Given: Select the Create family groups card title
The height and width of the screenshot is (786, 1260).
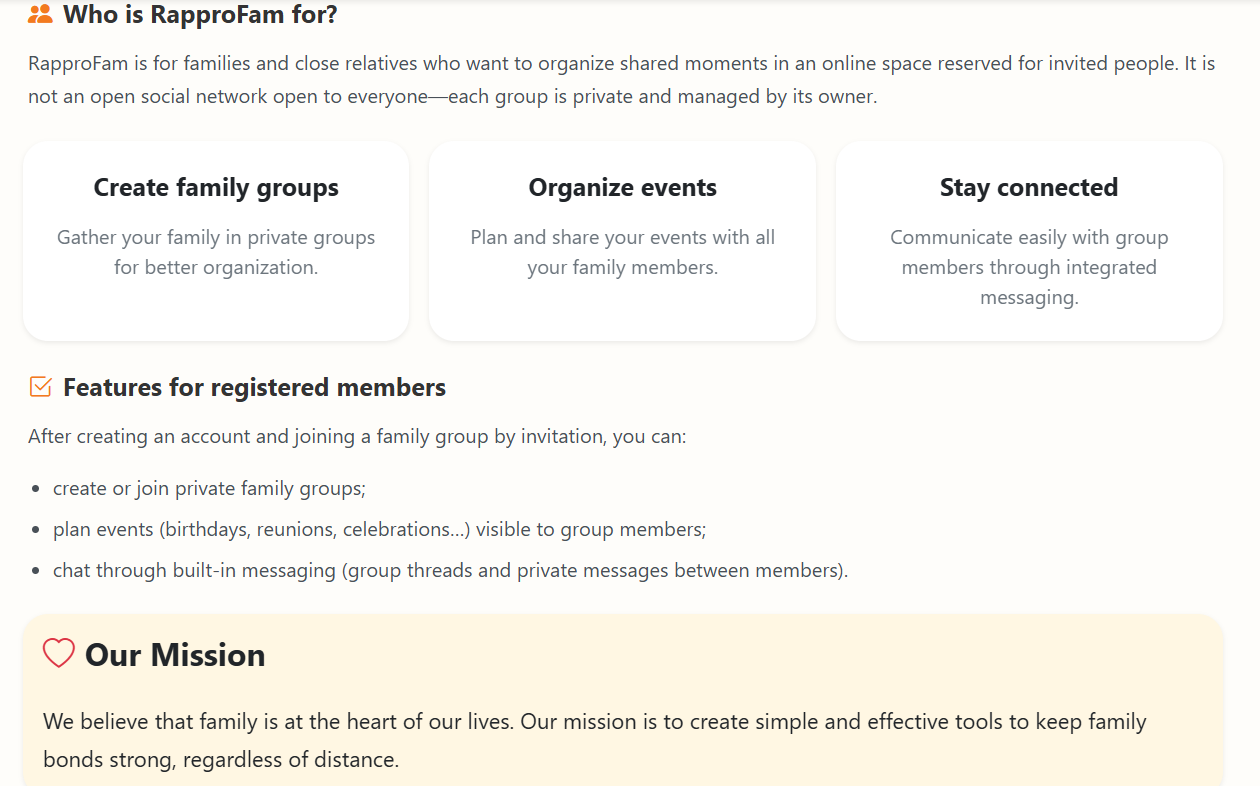Looking at the screenshot, I should [216, 188].
